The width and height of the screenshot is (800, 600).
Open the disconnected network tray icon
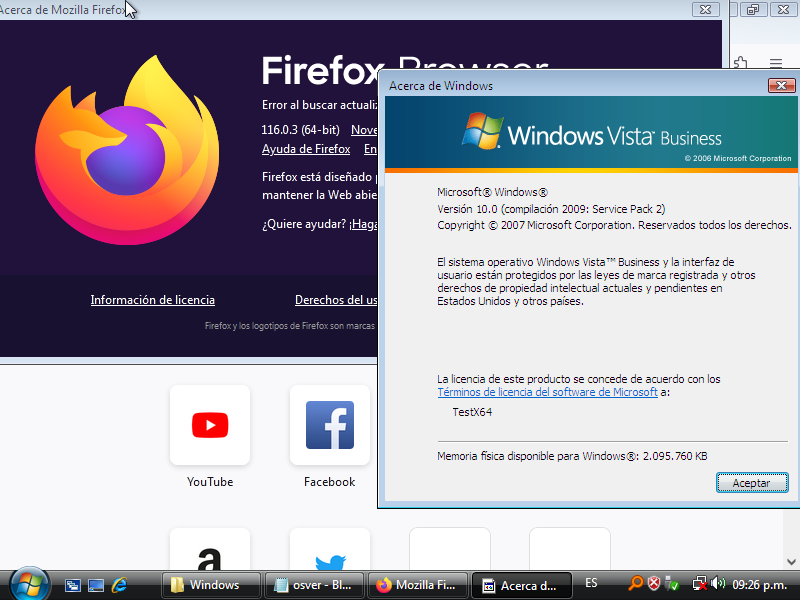click(x=699, y=583)
